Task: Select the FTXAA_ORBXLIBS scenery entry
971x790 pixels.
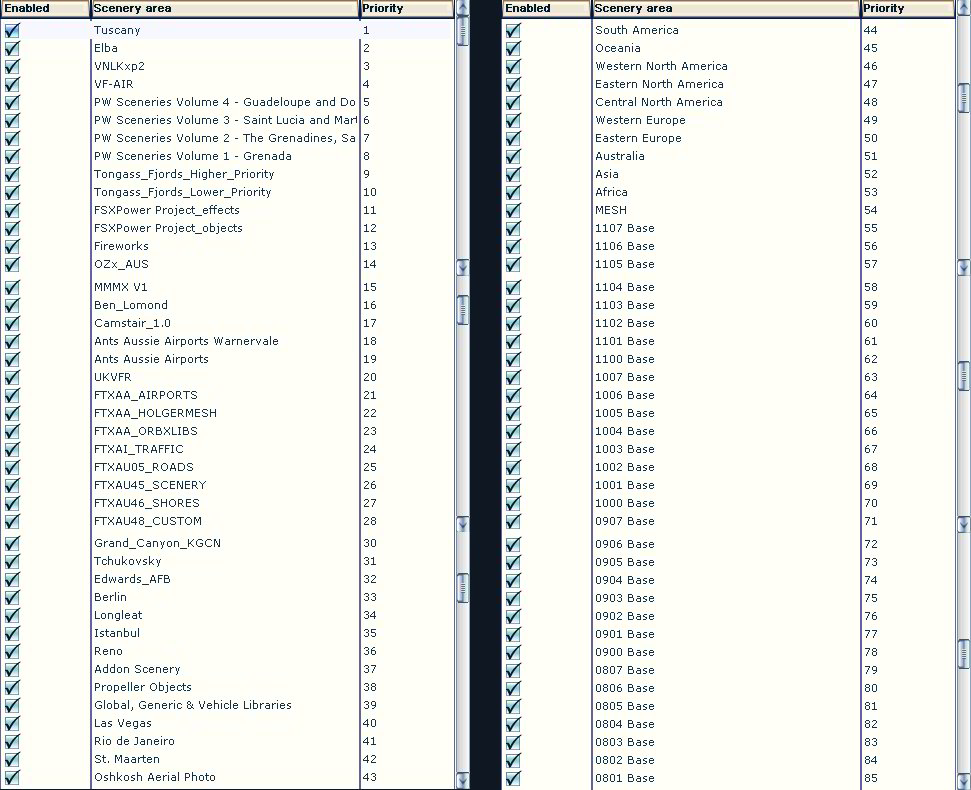Action: pos(145,431)
